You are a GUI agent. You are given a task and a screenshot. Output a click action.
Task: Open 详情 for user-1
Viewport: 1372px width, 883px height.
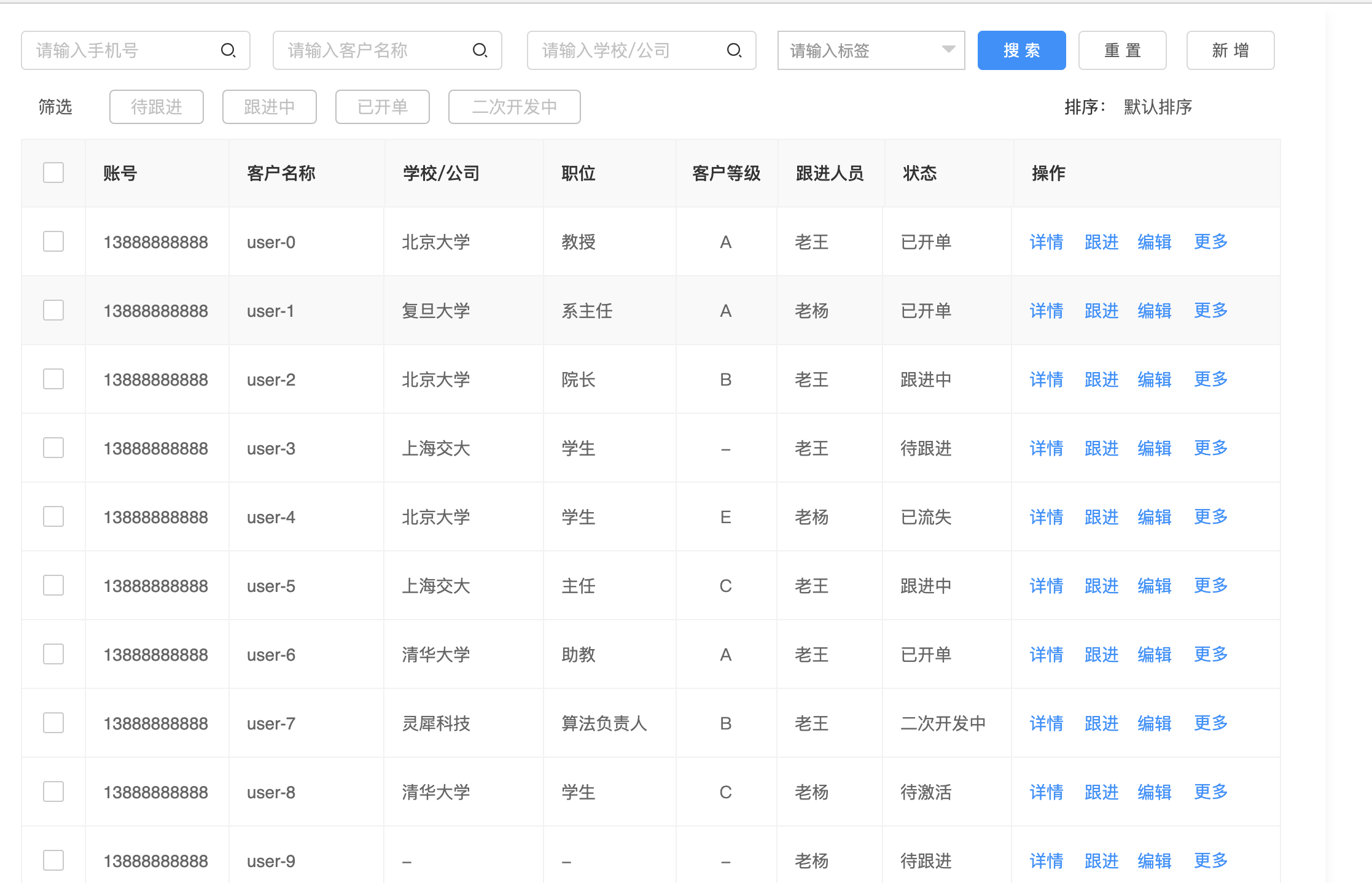[x=1047, y=311]
